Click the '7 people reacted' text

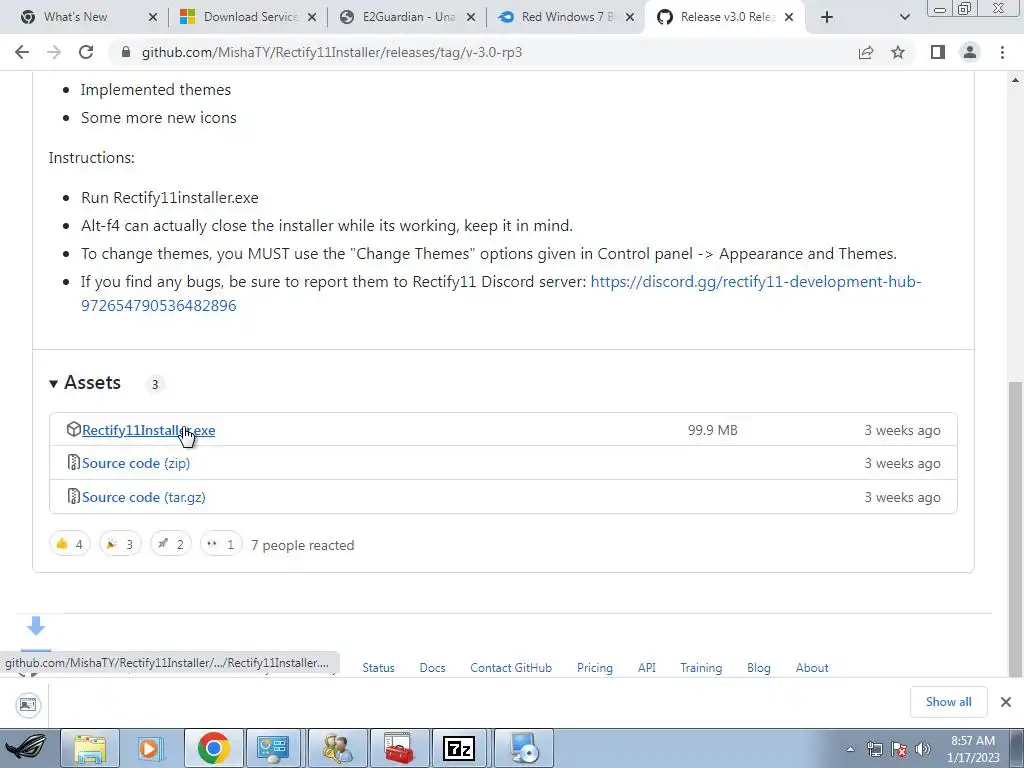coord(302,545)
